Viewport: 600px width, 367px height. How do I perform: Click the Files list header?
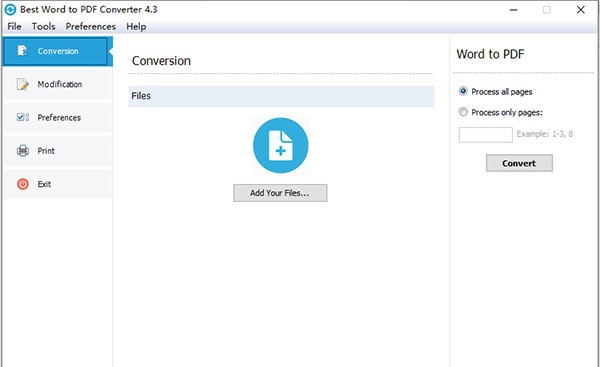pos(281,96)
